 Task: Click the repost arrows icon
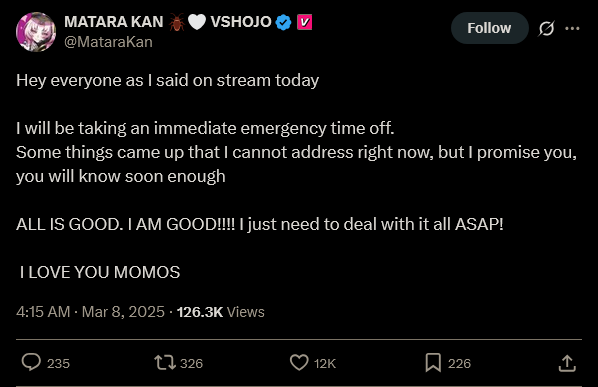(x=165, y=363)
